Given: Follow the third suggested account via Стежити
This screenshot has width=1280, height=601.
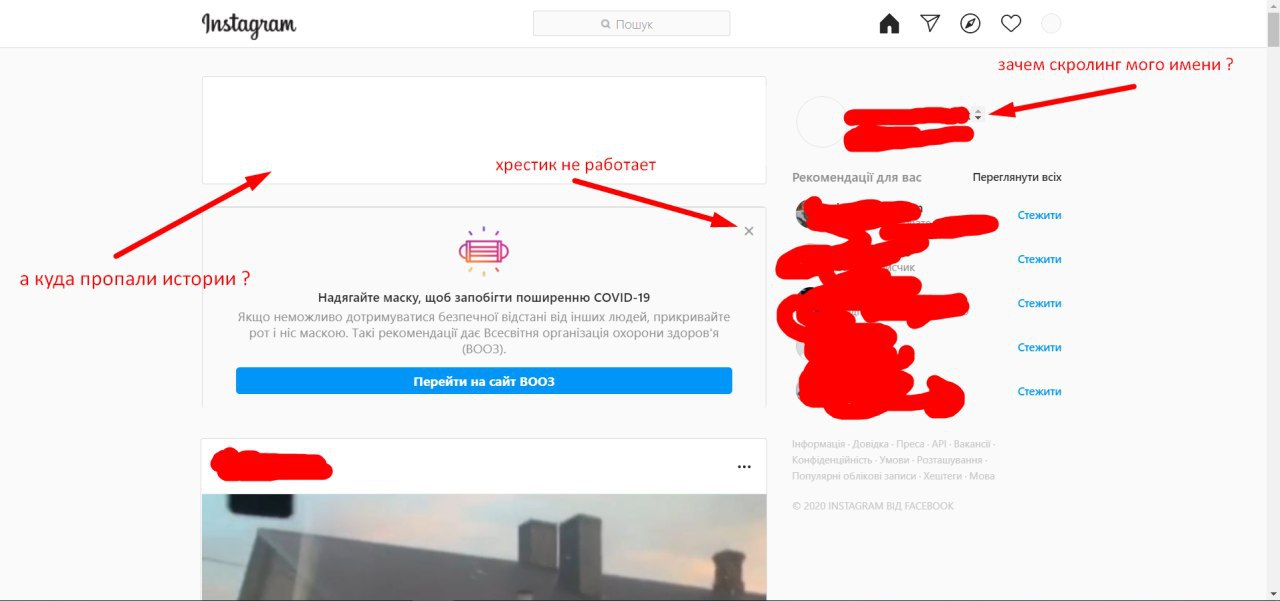Looking at the screenshot, I should point(1040,303).
